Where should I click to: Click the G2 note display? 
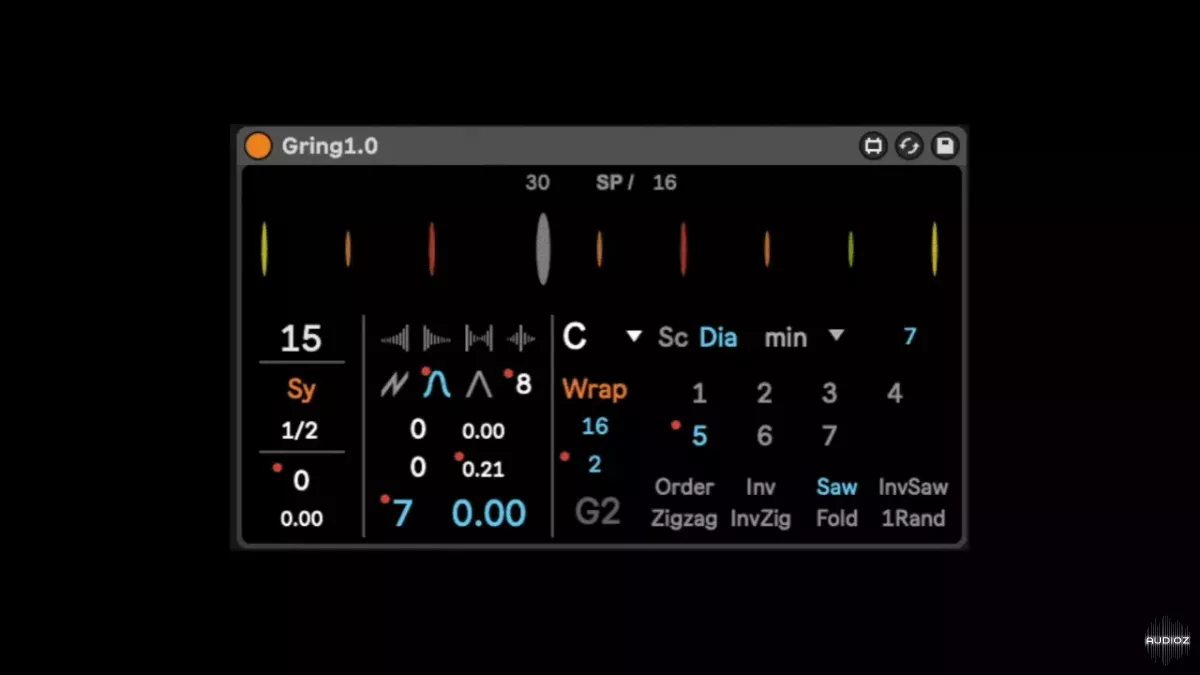598,511
